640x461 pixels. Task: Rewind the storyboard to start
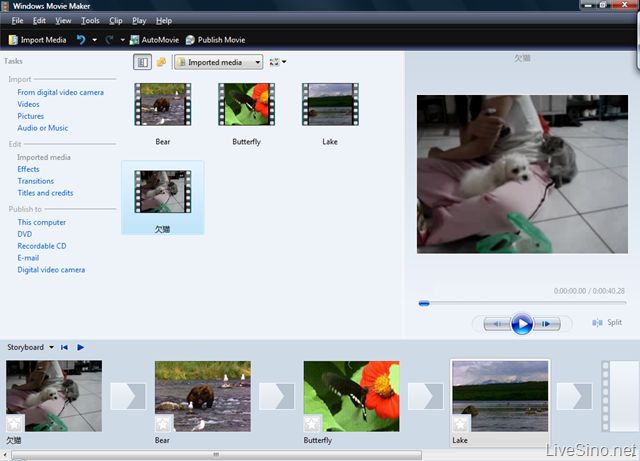click(64, 347)
